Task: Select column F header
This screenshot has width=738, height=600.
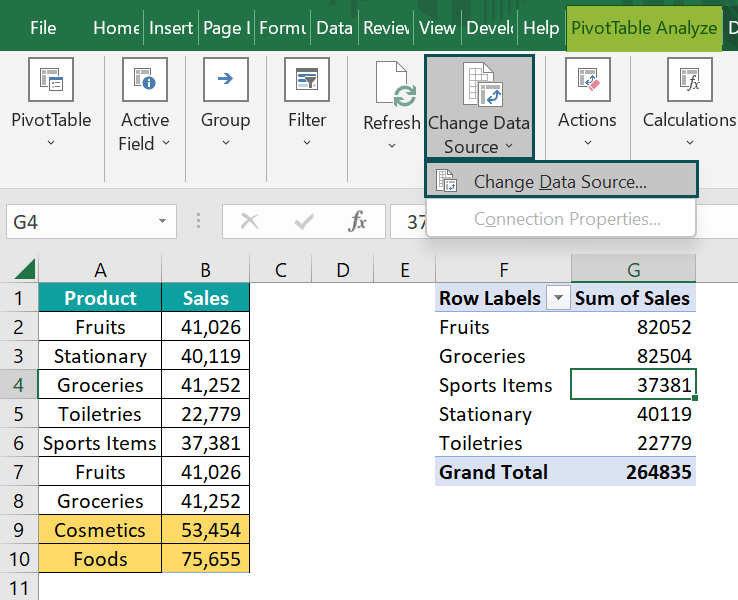Action: point(504,270)
